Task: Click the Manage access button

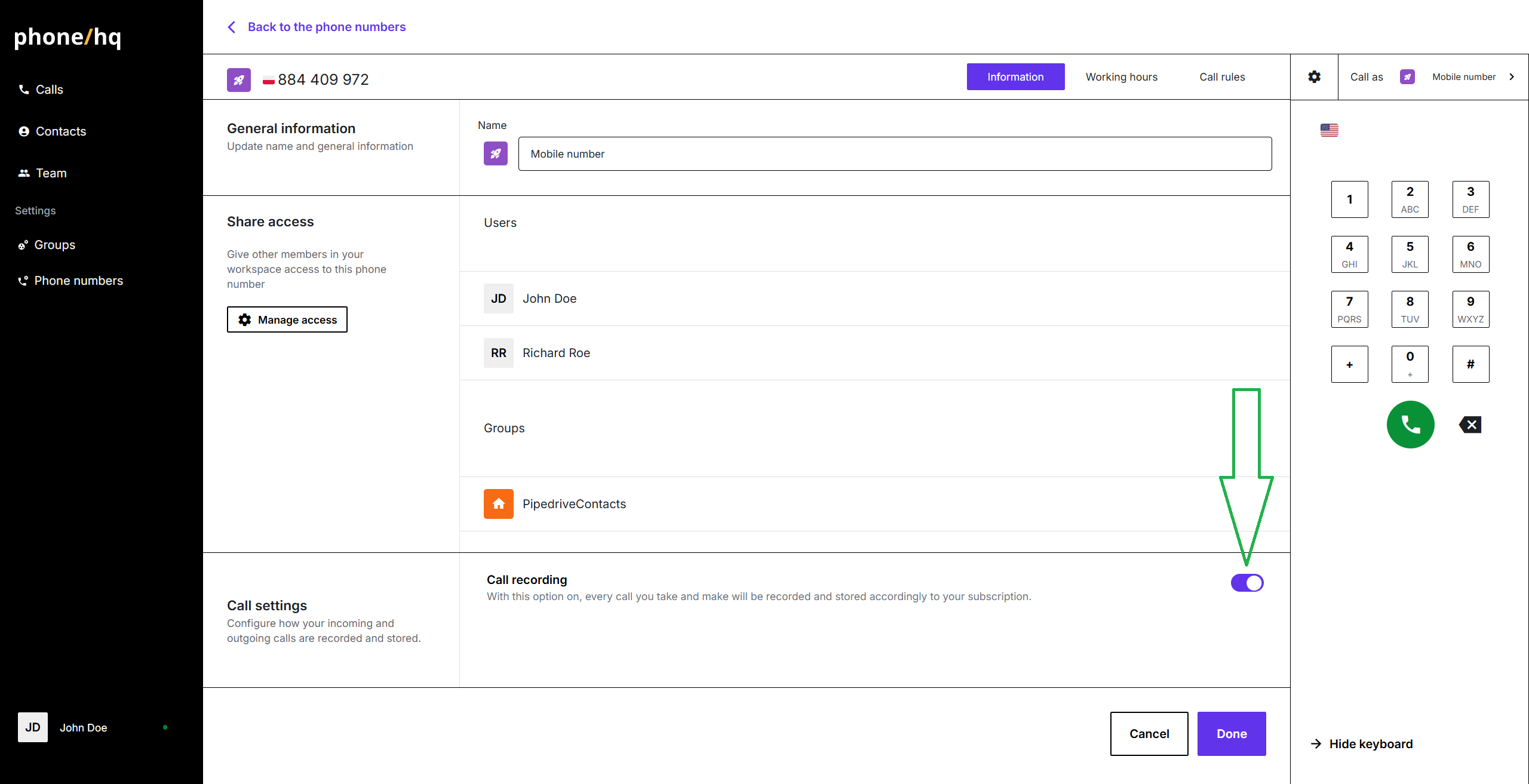Action: (x=287, y=319)
